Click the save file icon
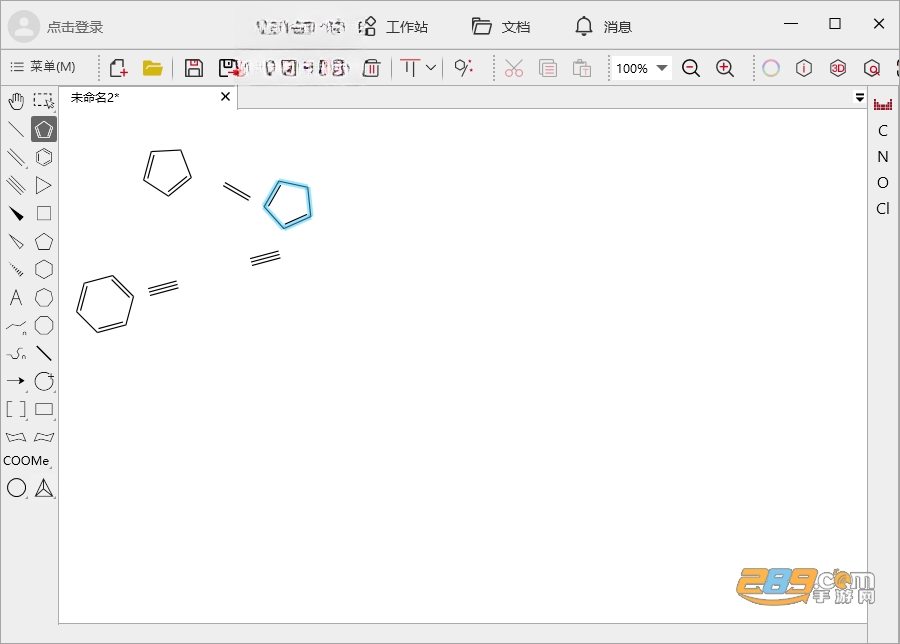The image size is (900, 644). [194, 68]
